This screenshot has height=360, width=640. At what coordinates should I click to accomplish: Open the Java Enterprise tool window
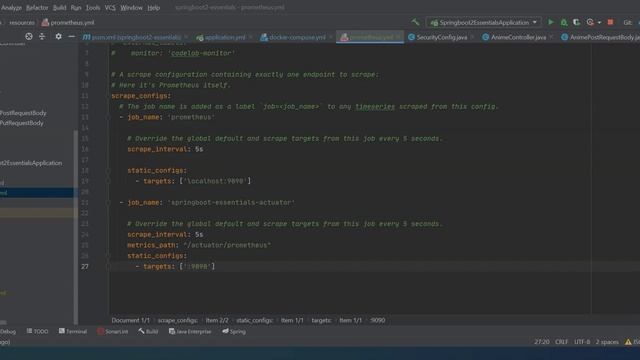point(190,331)
